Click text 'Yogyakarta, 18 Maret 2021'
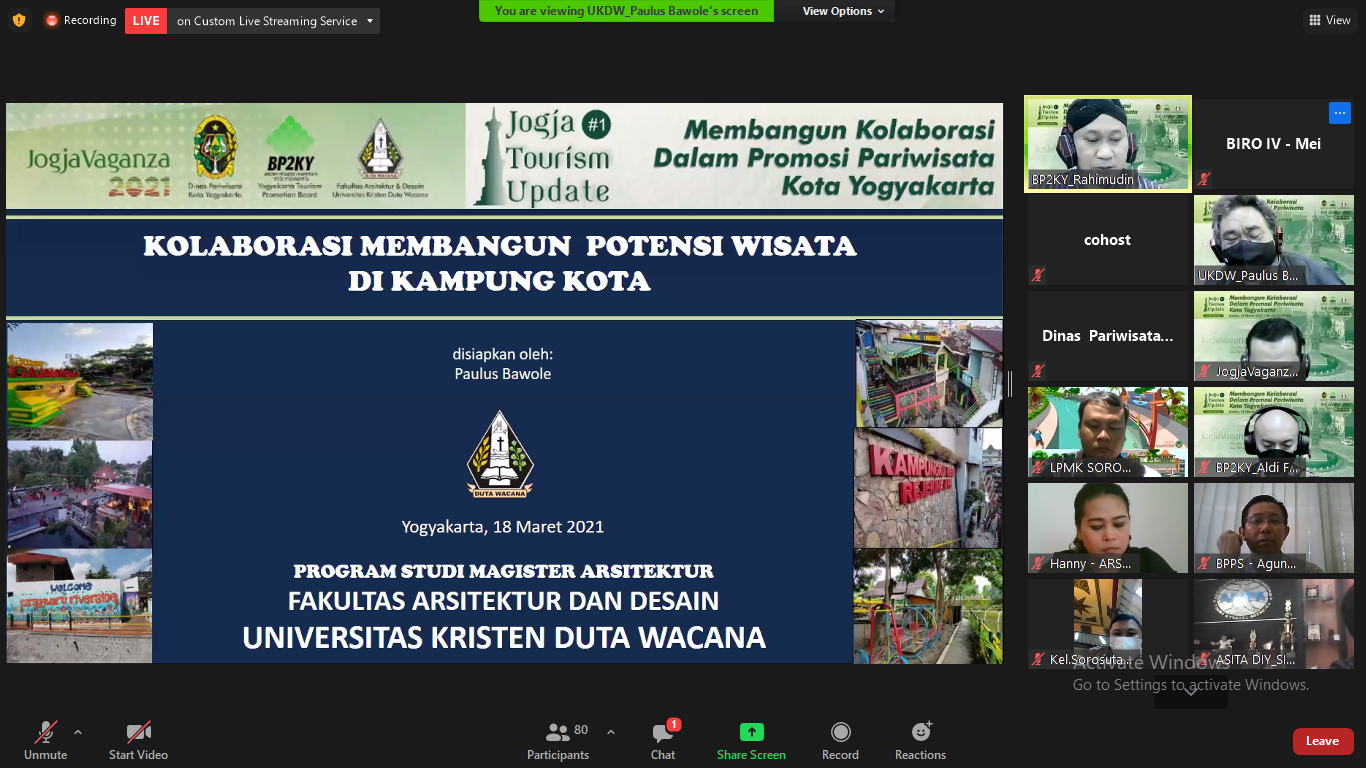1366x768 pixels. (503, 527)
